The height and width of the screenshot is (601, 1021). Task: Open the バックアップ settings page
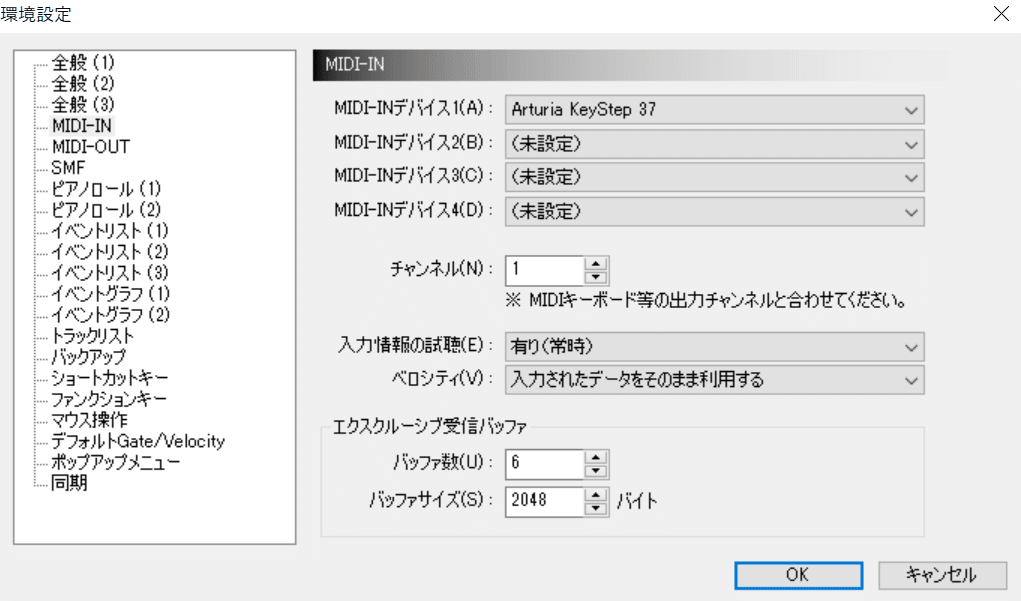89,357
